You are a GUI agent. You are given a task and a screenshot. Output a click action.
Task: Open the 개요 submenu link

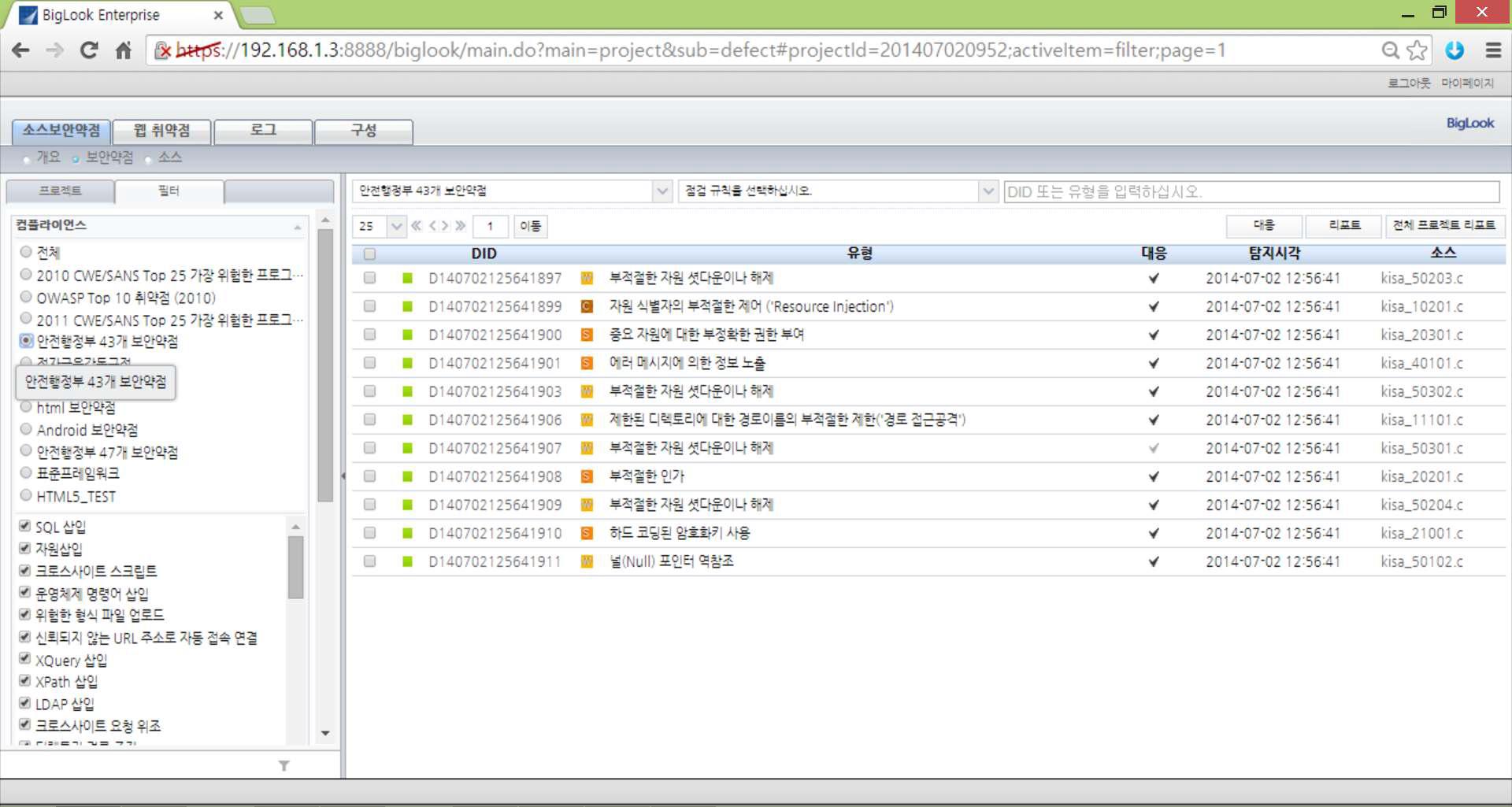(x=48, y=157)
